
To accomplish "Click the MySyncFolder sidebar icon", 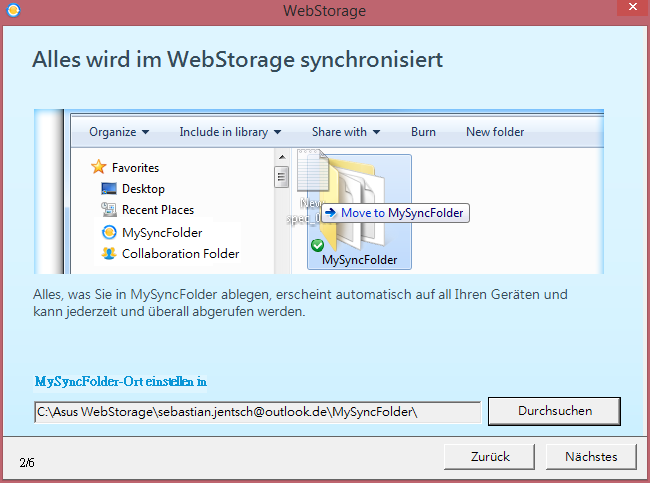I will pyautogui.click(x=109, y=232).
